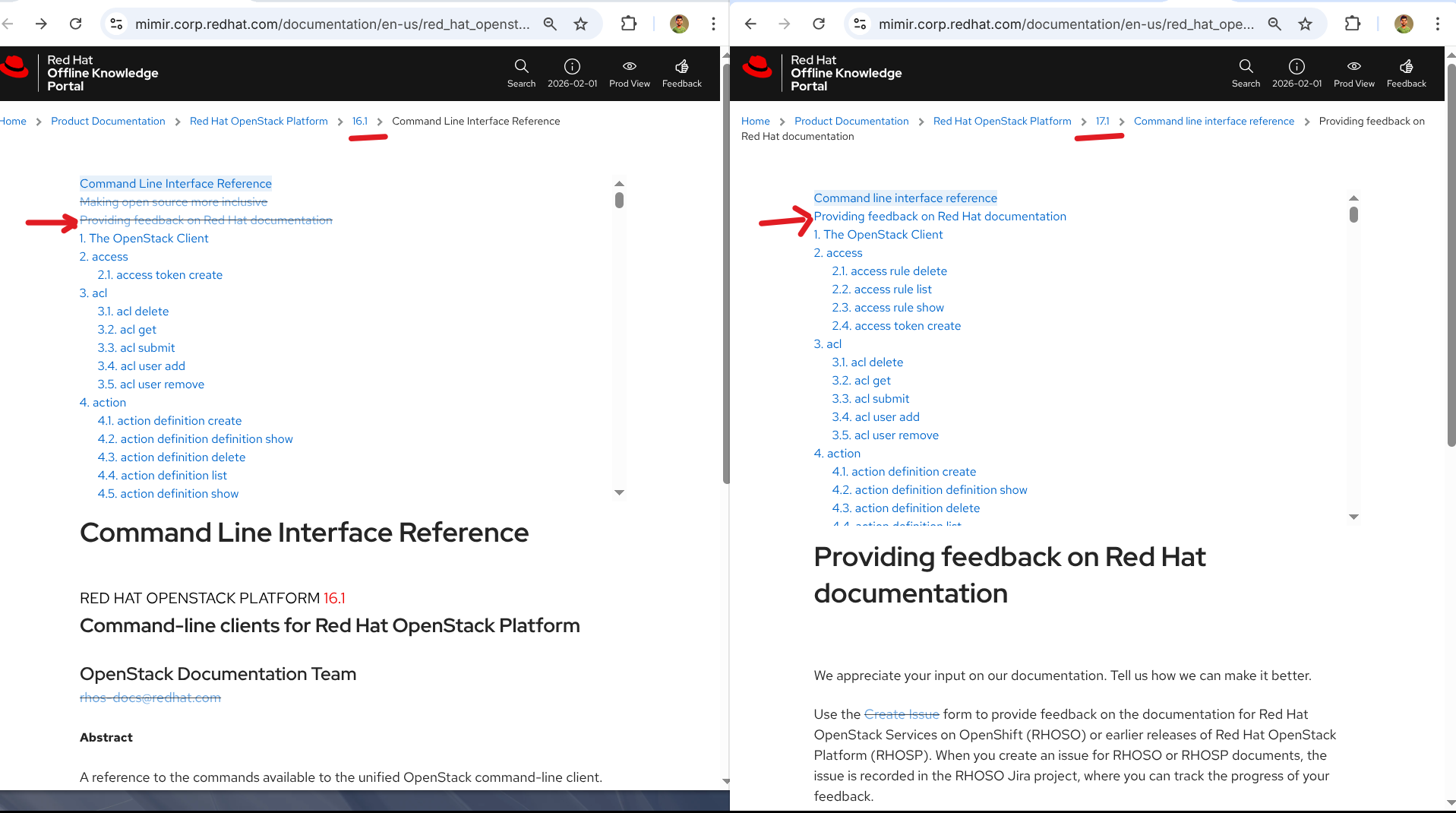Open Product Documentation breadcrumb in right window

pos(851,121)
